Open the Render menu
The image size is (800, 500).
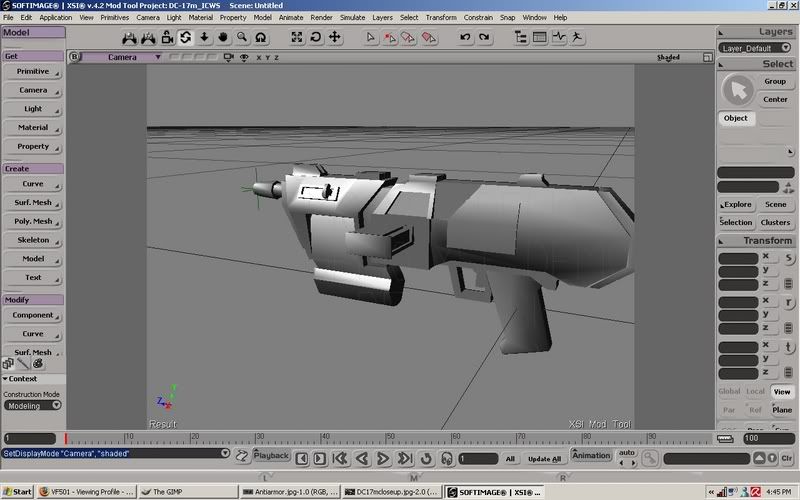point(321,17)
